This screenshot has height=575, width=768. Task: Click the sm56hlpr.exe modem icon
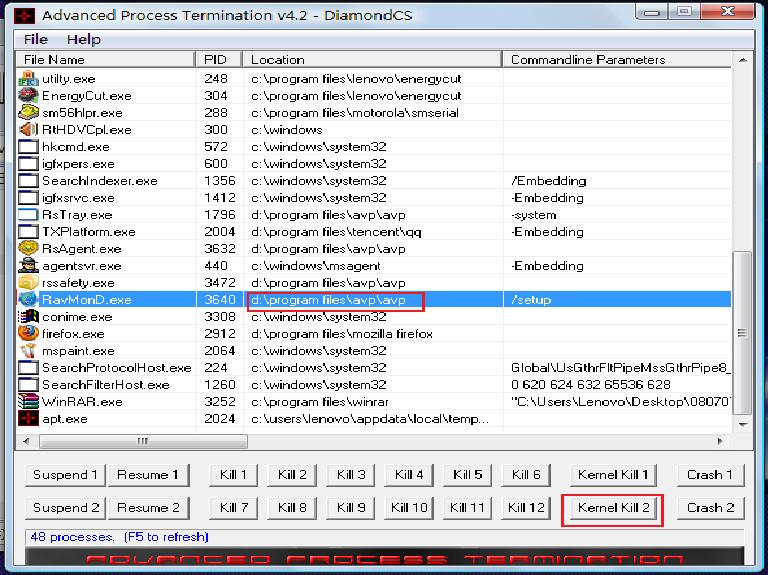(28, 113)
